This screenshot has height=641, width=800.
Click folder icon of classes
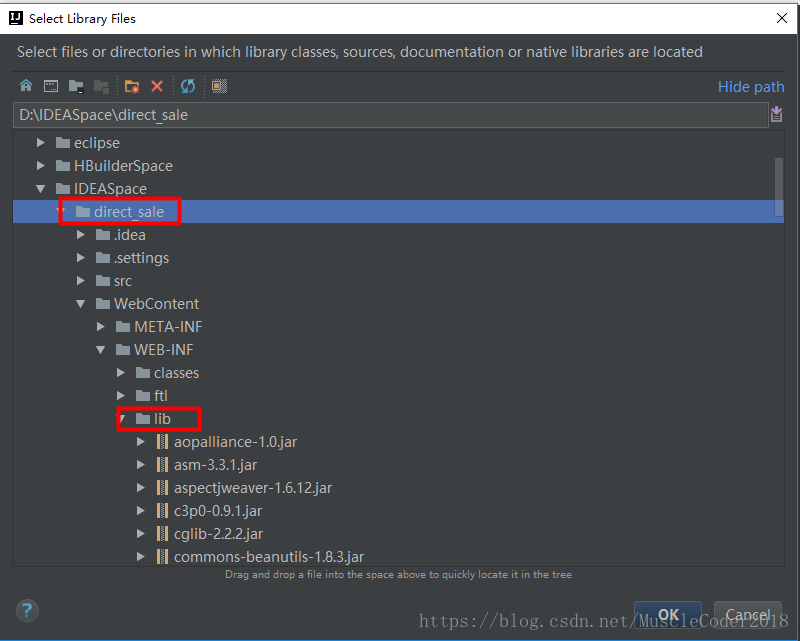tap(143, 373)
